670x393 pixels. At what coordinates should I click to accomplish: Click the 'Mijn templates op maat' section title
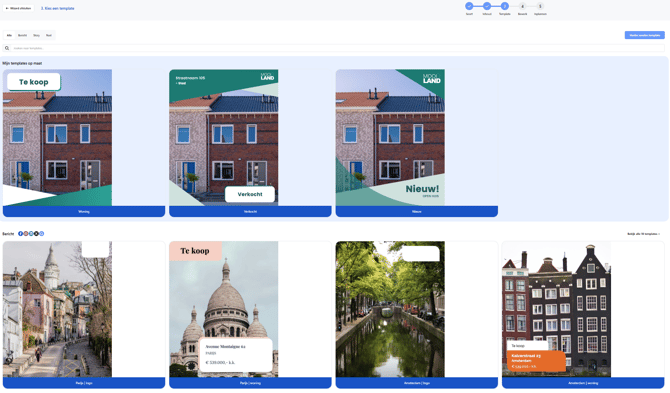pyautogui.click(x=22, y=63)
